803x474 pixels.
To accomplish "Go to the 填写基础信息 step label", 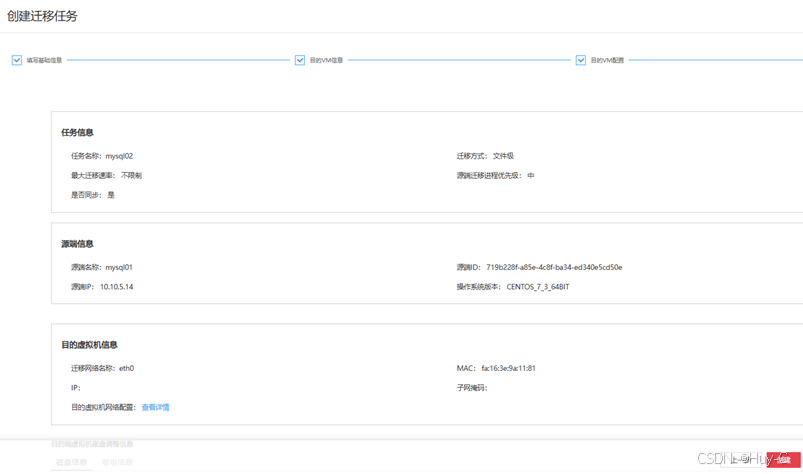I will [44, 60].
